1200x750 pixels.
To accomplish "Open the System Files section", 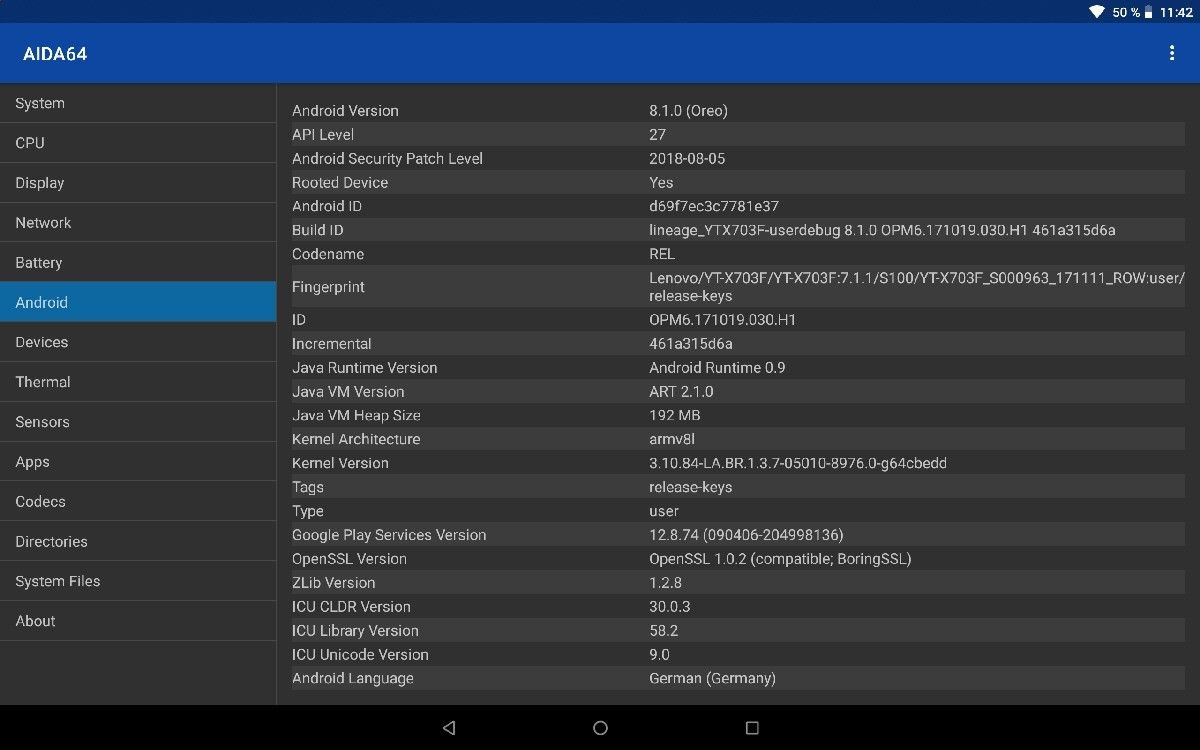I will [138, 581].
